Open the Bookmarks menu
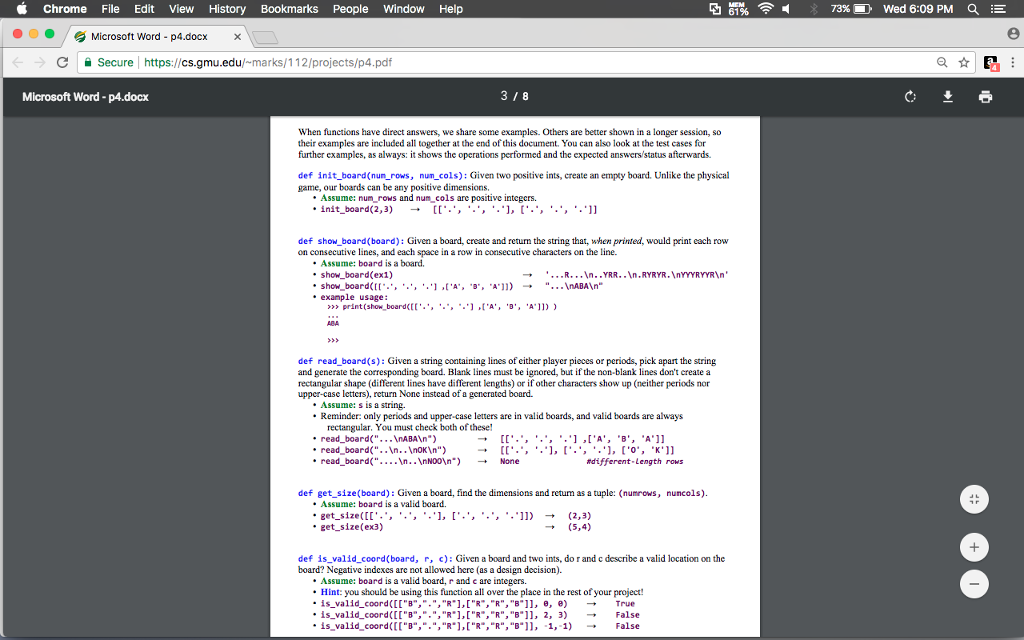Viewport: 1024px width, 640px height. (289, 9)
